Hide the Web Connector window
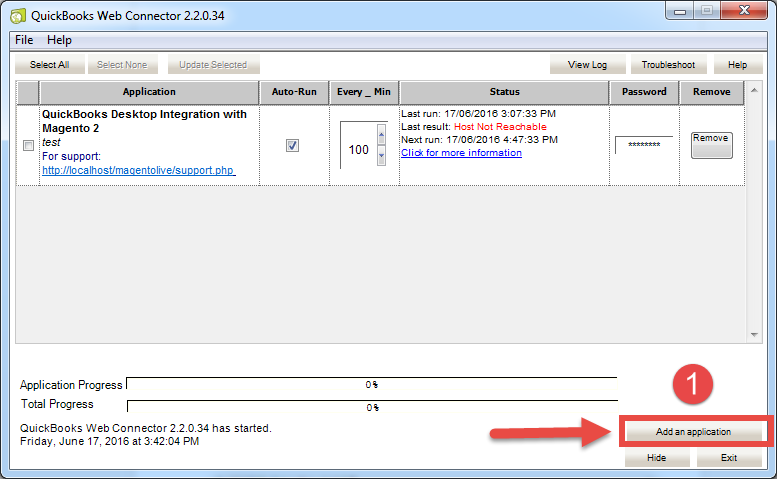This screenshot has width=777, height=479. (x=656, y=457)
